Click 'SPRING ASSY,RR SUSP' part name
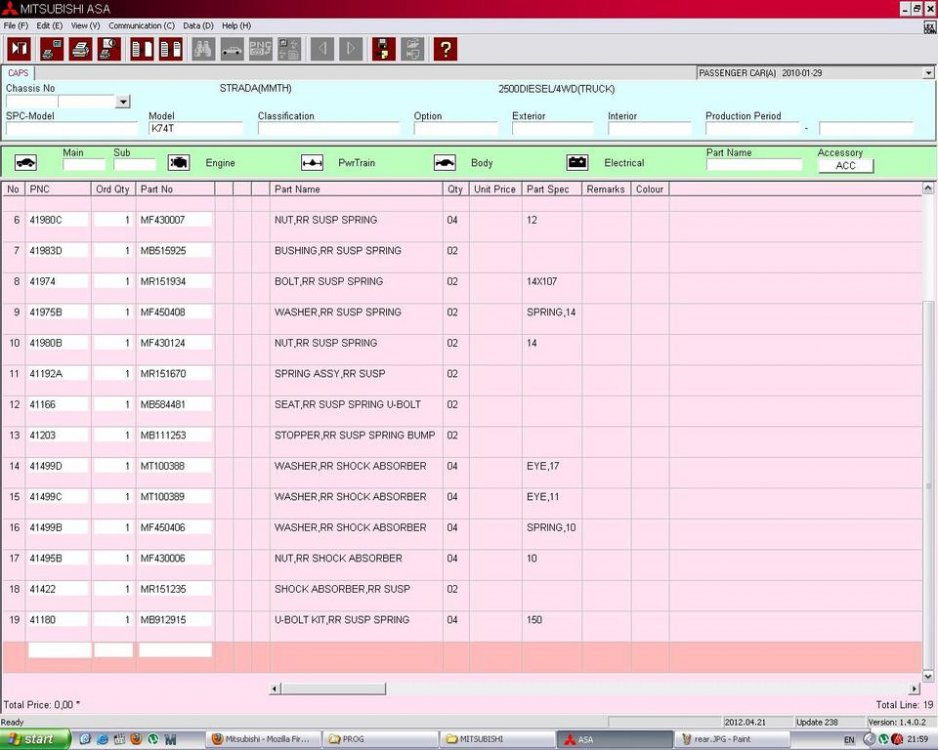 (330, 374)
